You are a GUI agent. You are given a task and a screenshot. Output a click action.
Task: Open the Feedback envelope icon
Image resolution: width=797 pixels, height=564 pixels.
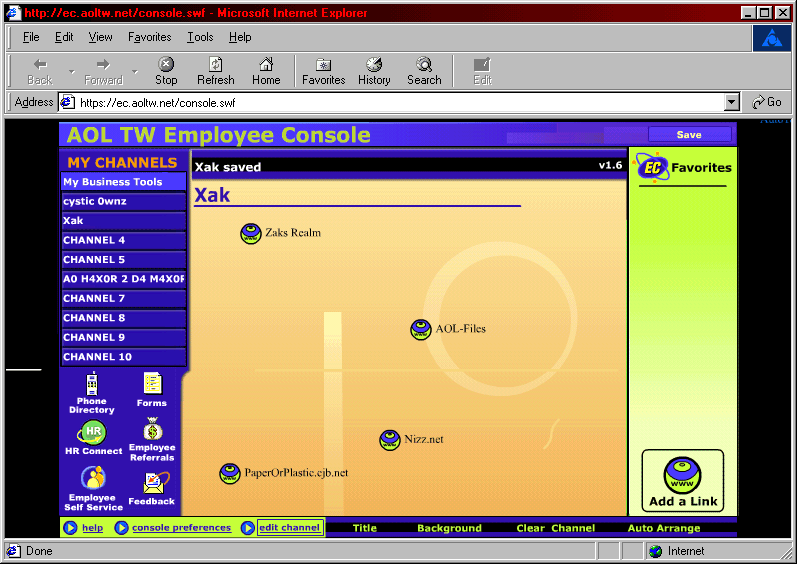(156, 483)
